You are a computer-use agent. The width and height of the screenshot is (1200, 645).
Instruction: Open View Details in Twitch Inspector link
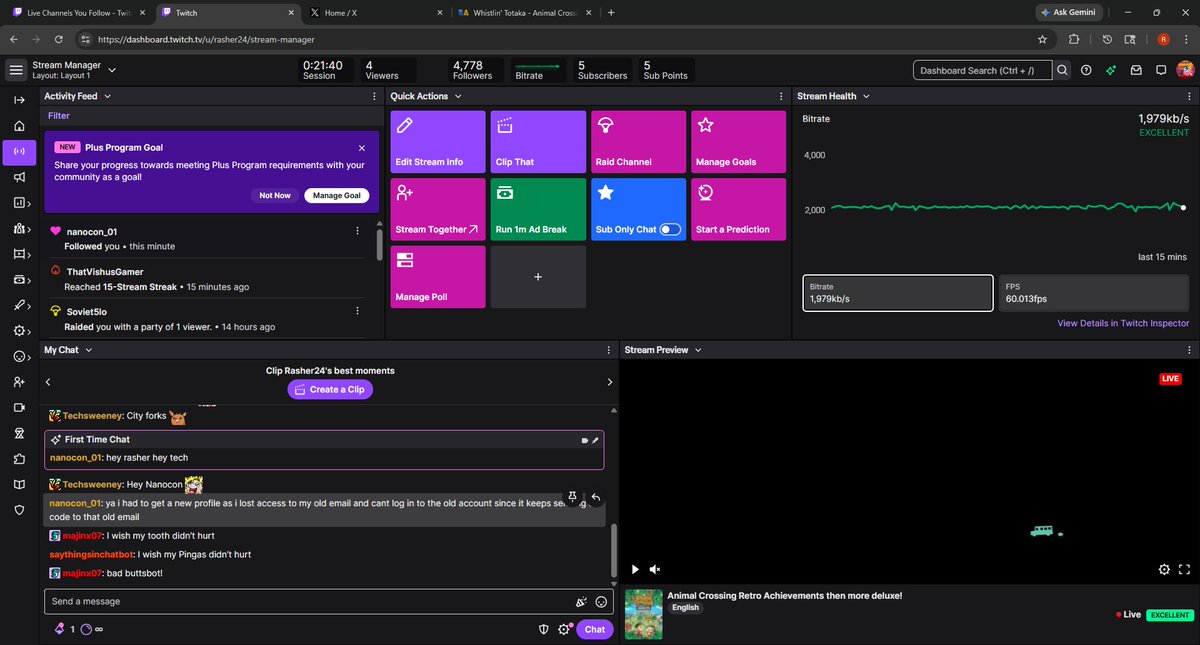(x=1123, y=323)
